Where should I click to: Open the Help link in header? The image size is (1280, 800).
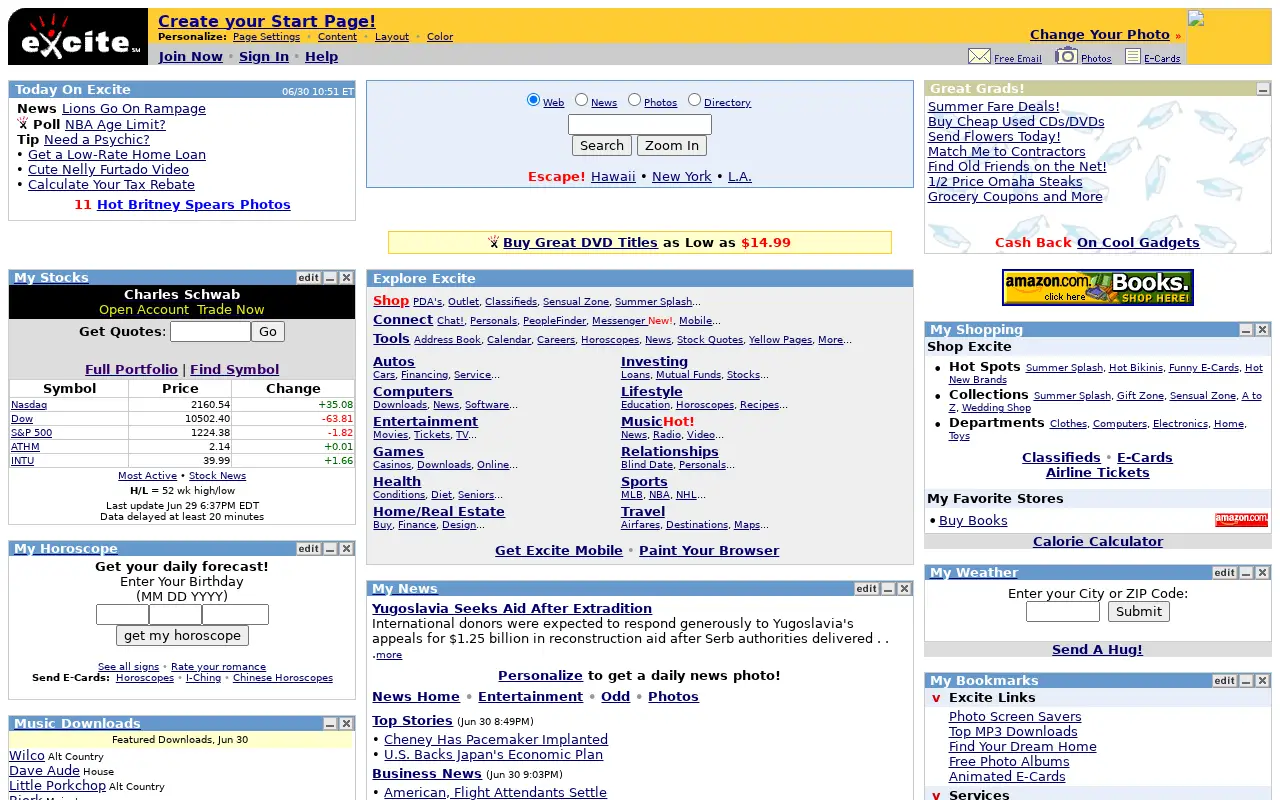coord(321,57)
